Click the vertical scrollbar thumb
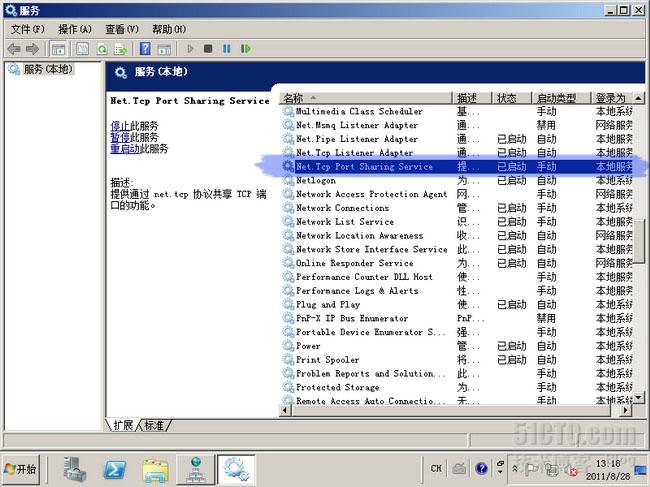The height and width of the screenshot is (487, 650). coord(639,241)
